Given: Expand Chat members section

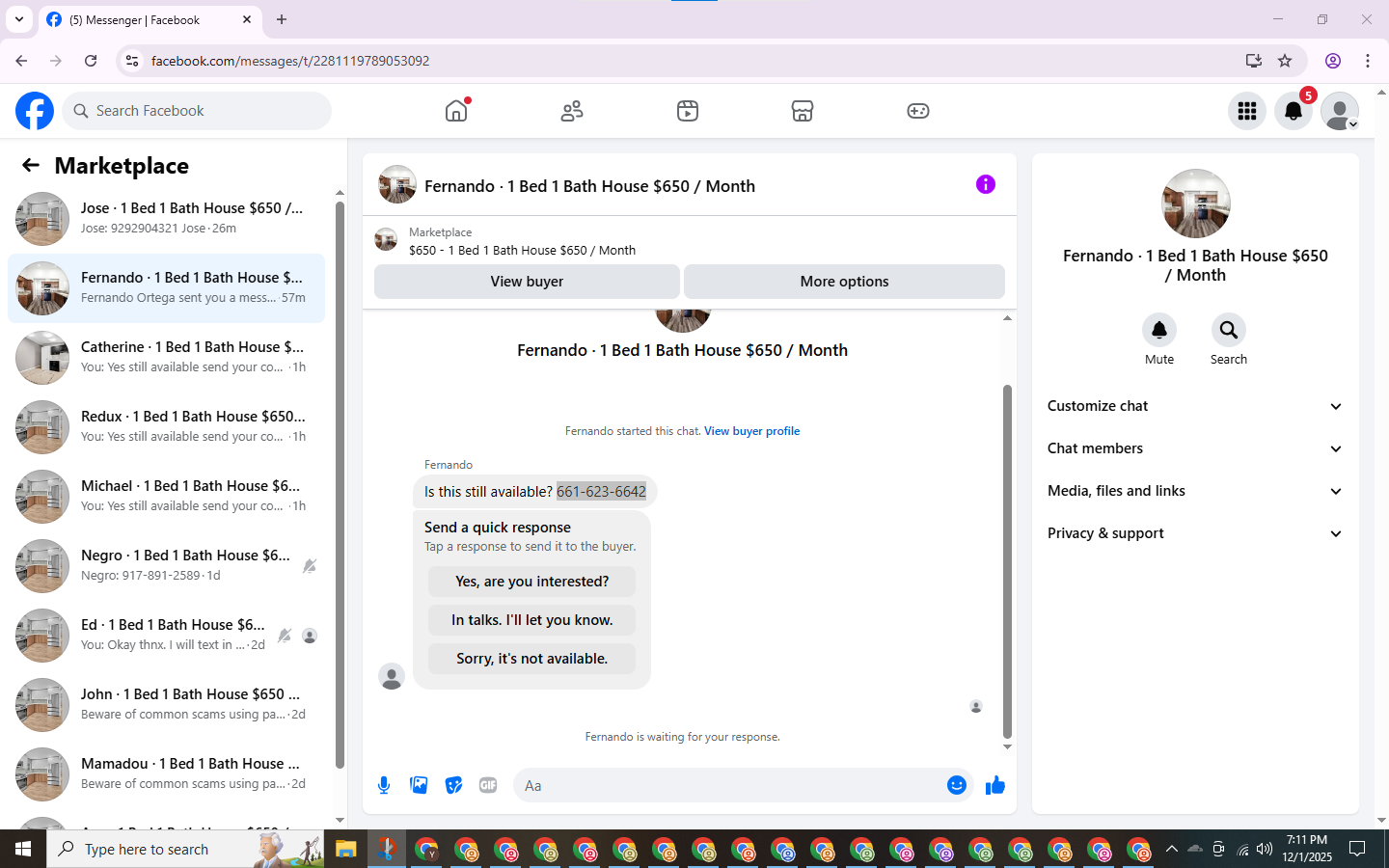Looking at the screenshot, I should [1195, 448].
